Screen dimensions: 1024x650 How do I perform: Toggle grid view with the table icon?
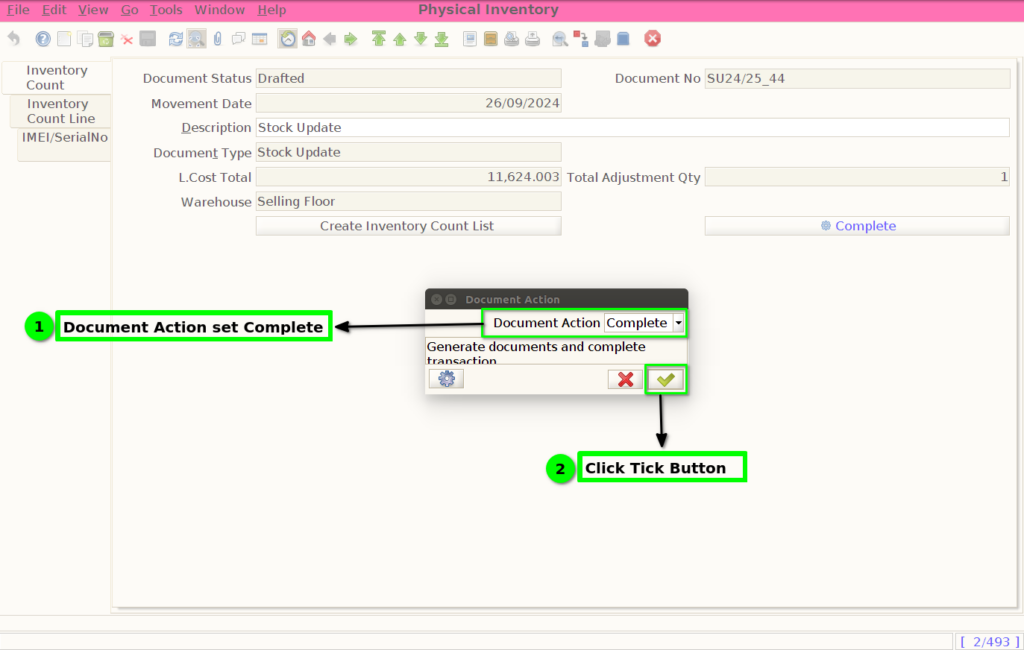click(259, 39)
